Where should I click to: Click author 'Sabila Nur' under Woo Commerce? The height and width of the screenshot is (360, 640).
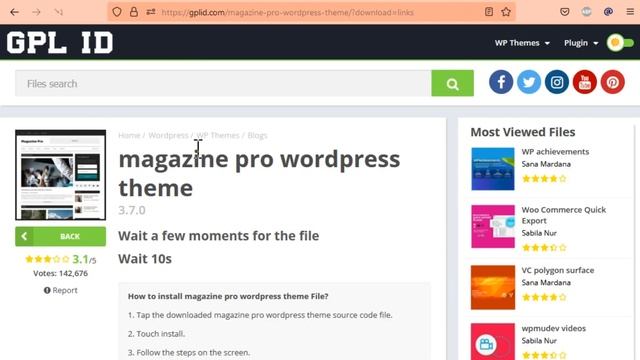coord(539,233)
